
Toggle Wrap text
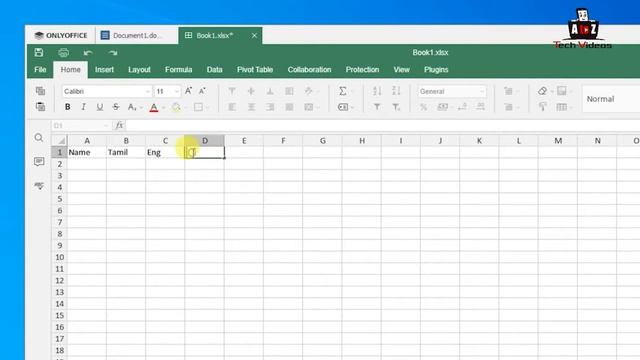(x=289, y=91)
